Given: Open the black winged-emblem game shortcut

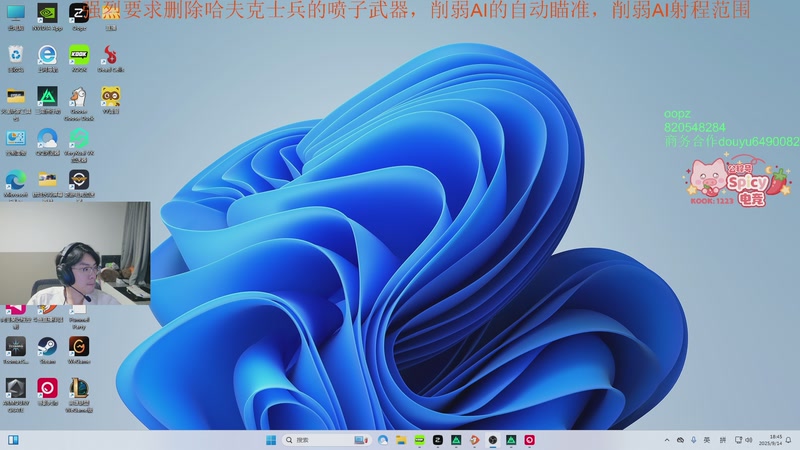Looking at the screenshot, I should click(79, 184).
